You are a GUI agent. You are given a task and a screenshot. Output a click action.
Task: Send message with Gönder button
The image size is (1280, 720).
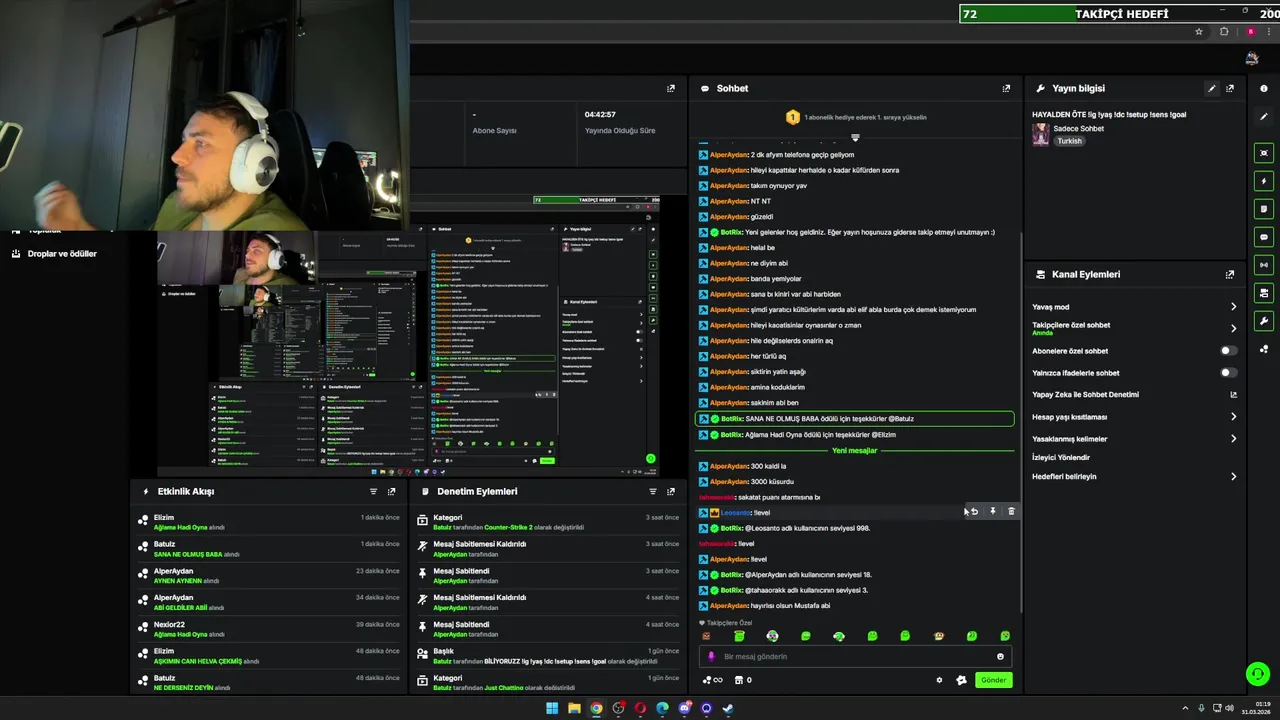[993, 680]
